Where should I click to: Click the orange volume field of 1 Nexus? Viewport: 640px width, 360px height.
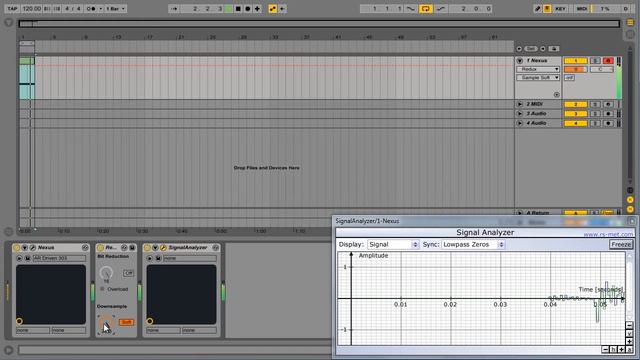tap(576, 69)
